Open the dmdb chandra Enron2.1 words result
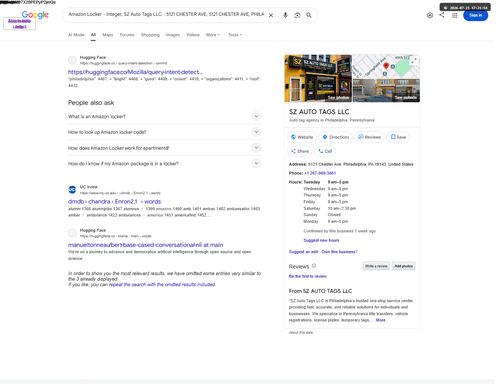Viewport: 500px width, 384px height. 114,202
